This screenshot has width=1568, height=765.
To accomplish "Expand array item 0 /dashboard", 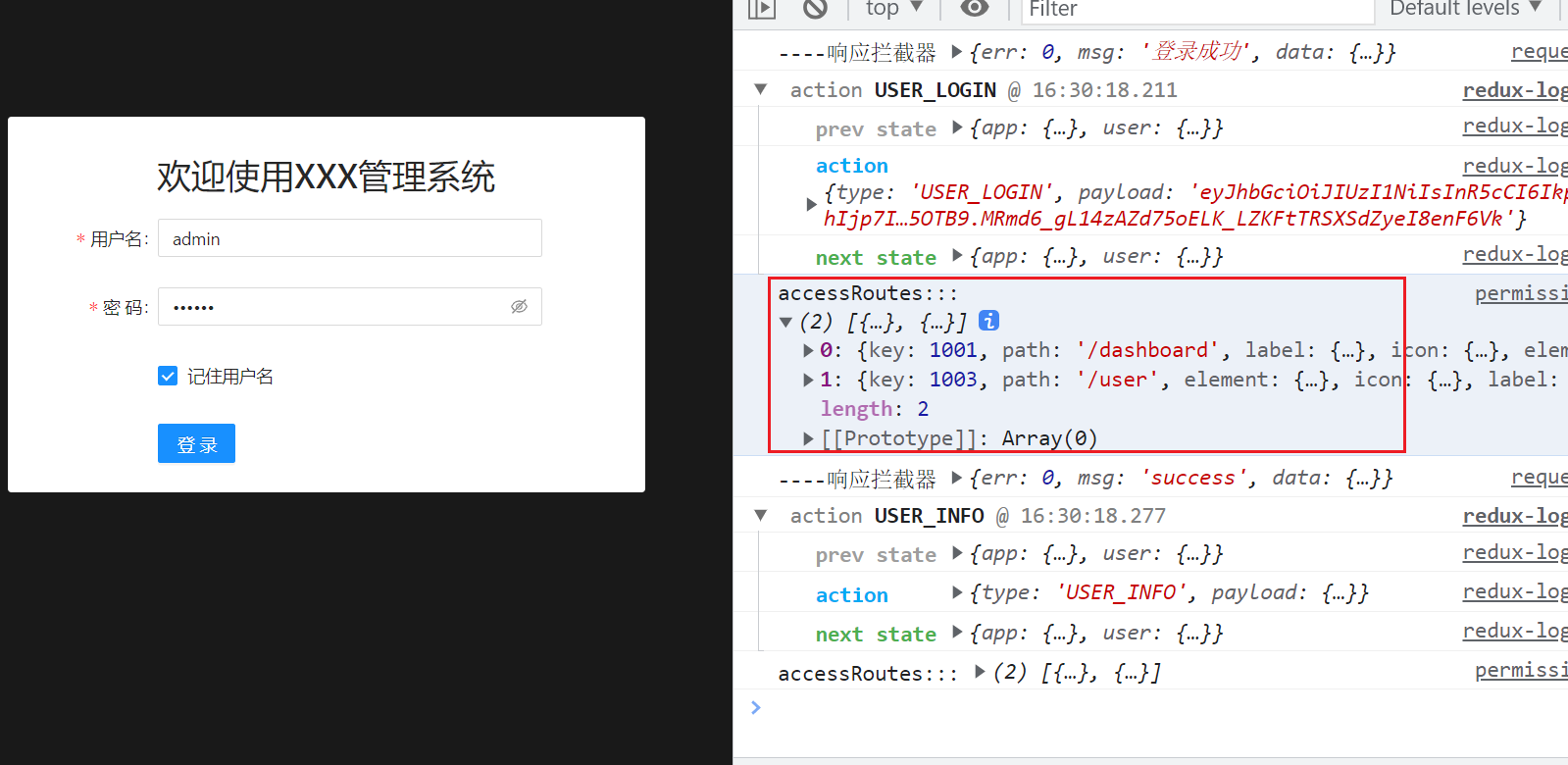I will pyautogui.click(x=808, y=350).
